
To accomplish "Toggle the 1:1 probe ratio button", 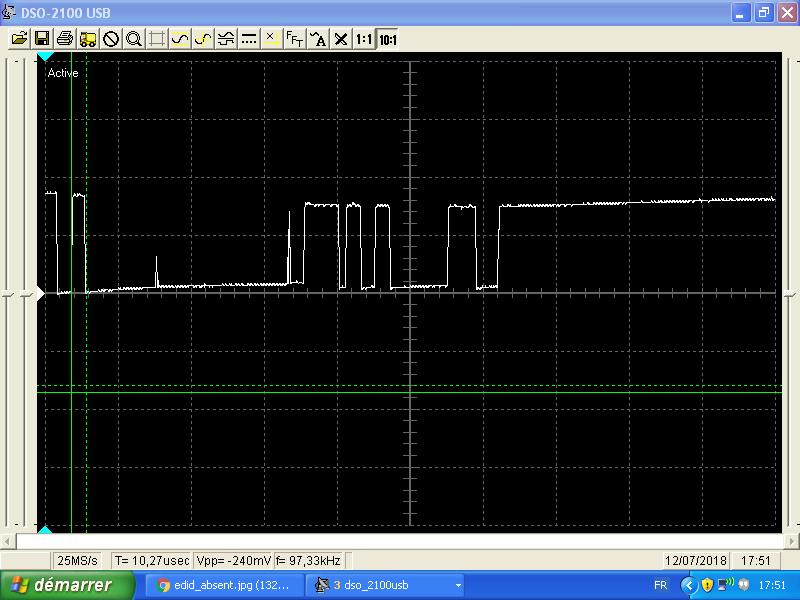I will pos(364,39).
